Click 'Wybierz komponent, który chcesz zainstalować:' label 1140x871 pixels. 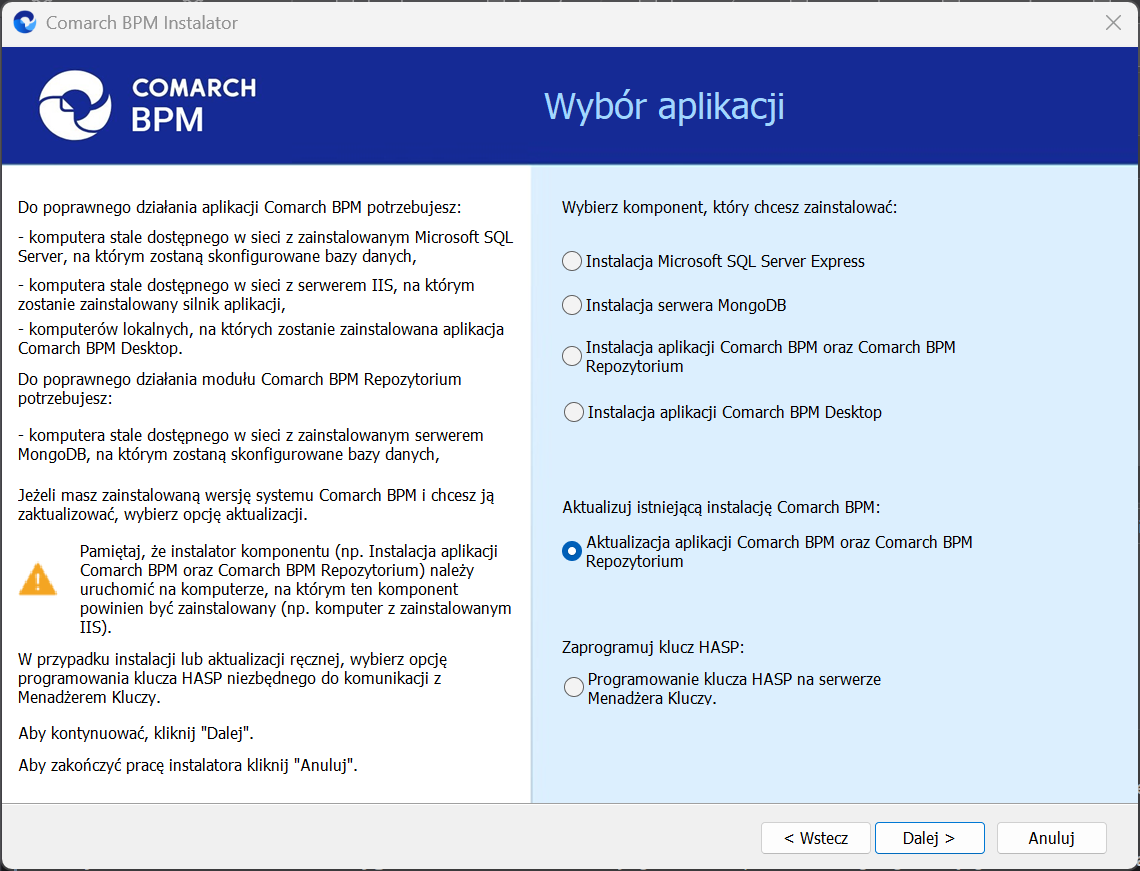click(729, 208)
